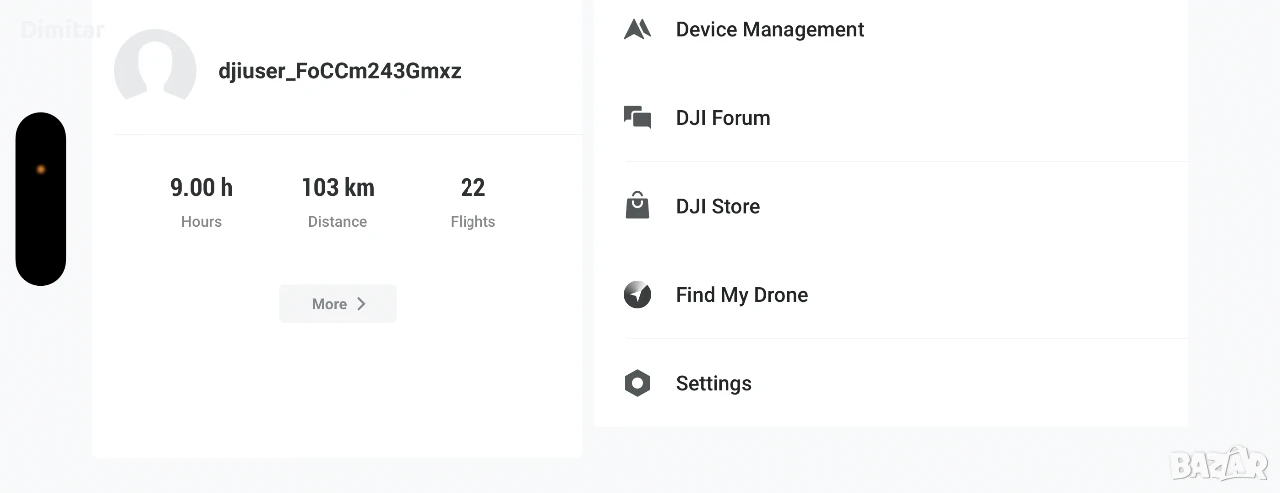
Task: Tap username djiuser_FoCCm243Gmxz
Action: pyautogui.click(x=340, y=71)
